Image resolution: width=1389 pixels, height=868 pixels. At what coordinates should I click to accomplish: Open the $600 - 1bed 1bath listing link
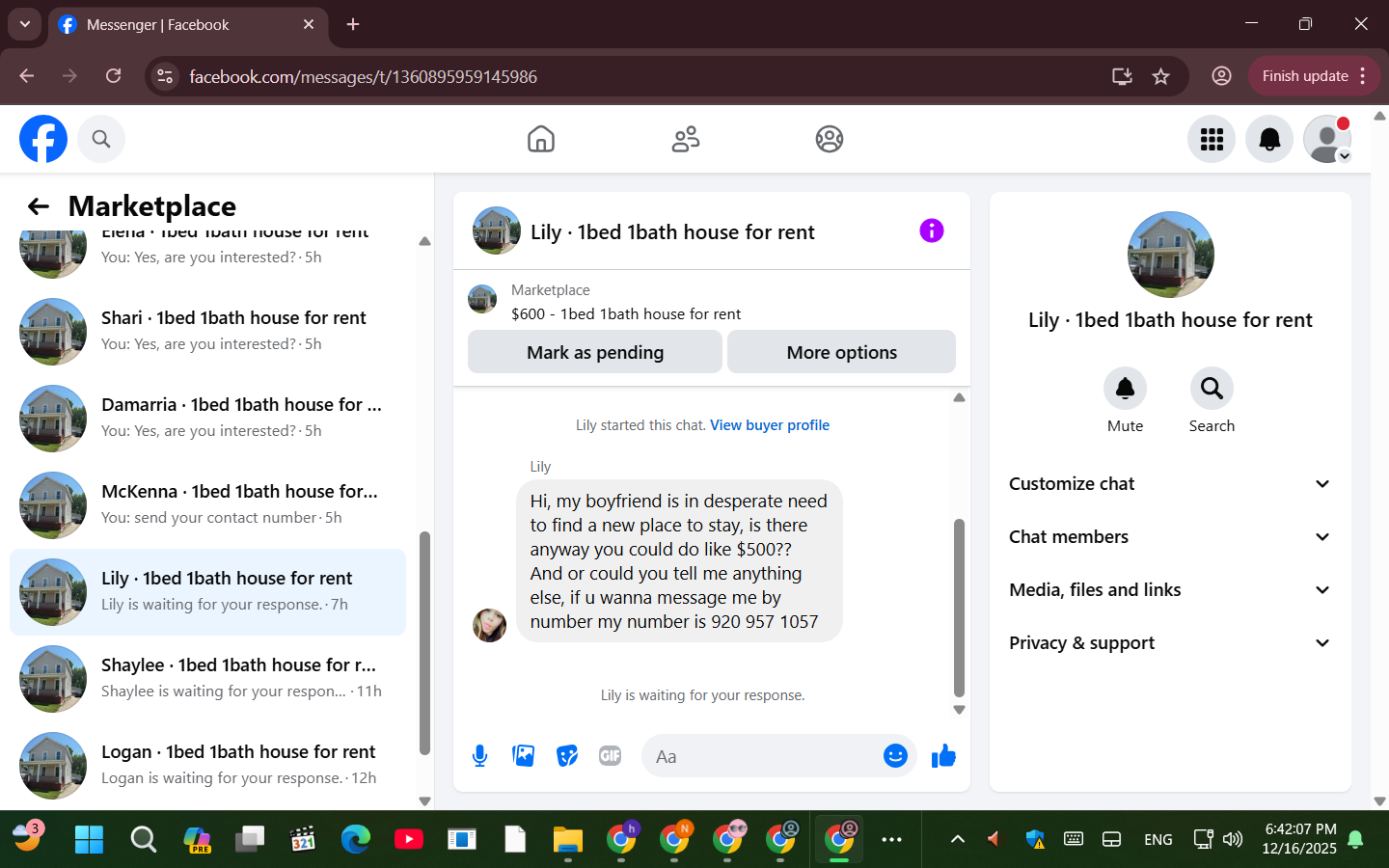pyautogui.click(x=626, y=314)
